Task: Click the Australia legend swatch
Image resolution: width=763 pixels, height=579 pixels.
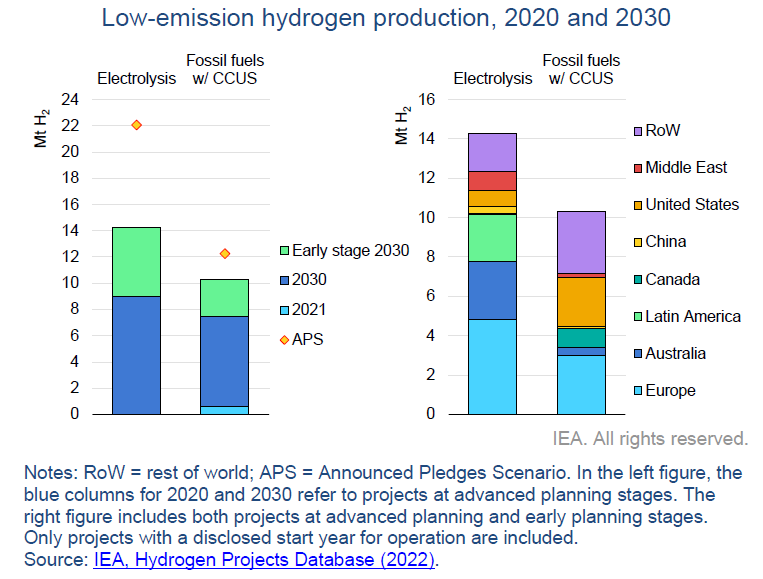Action: [x=637, y=354]
